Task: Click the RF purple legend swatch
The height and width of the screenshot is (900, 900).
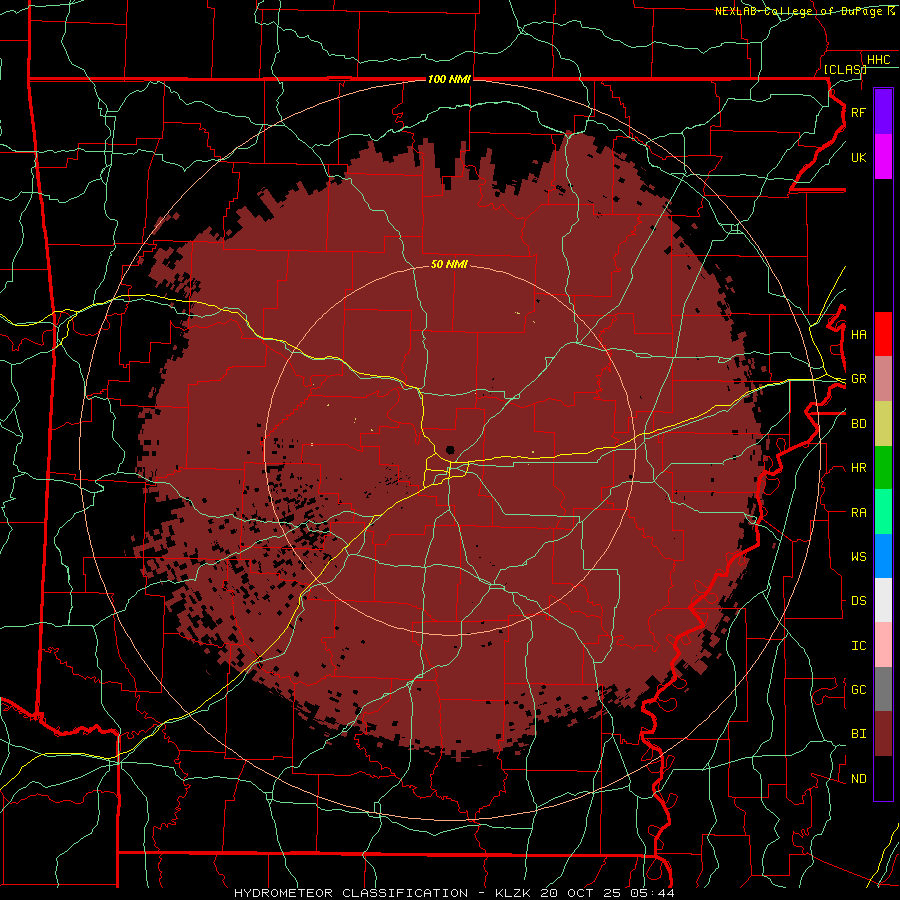Action: tap(883, 112)
